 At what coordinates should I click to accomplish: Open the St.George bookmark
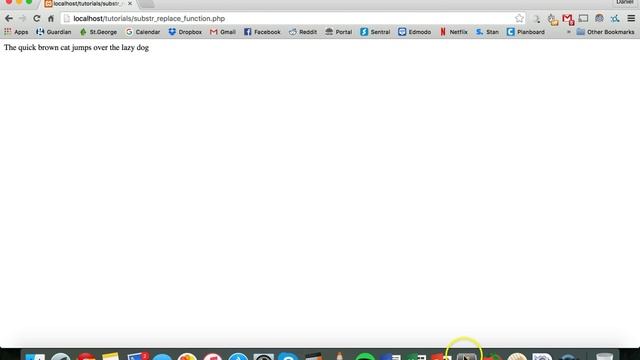coord(98,32)
